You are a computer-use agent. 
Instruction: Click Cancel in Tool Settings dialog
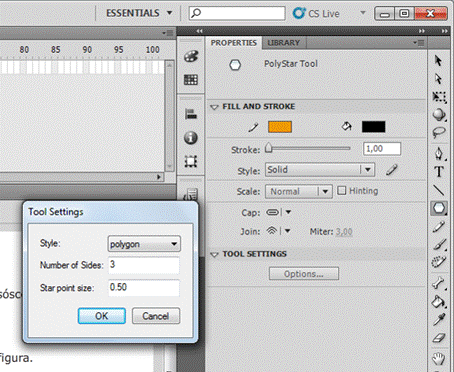point(156,316)
